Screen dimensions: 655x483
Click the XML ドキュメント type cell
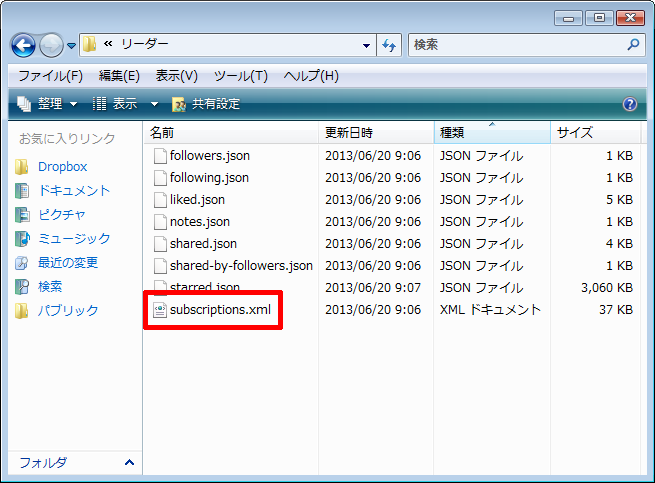pos(490,310)
